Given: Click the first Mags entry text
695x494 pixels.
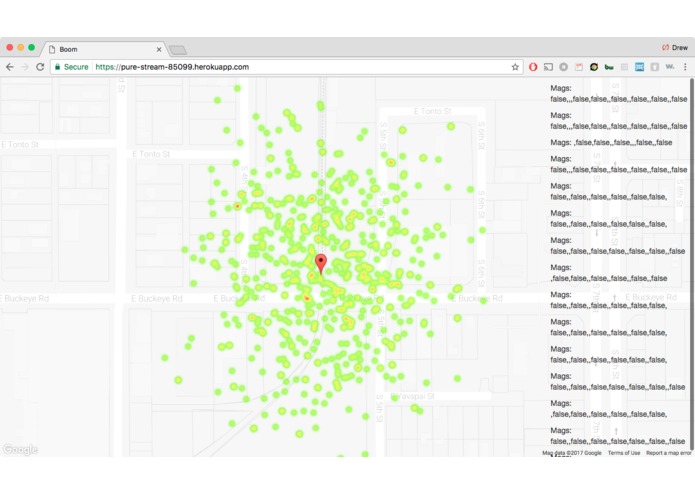Looking at the screenshot, I should coord(619,93).
